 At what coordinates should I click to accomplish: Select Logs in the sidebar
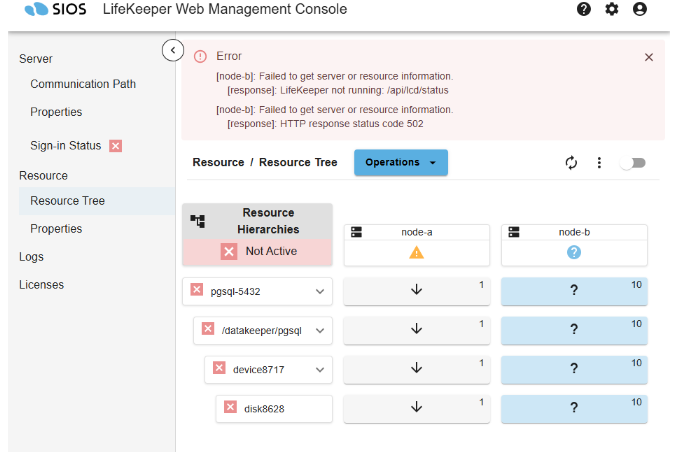tap(31, 257)
